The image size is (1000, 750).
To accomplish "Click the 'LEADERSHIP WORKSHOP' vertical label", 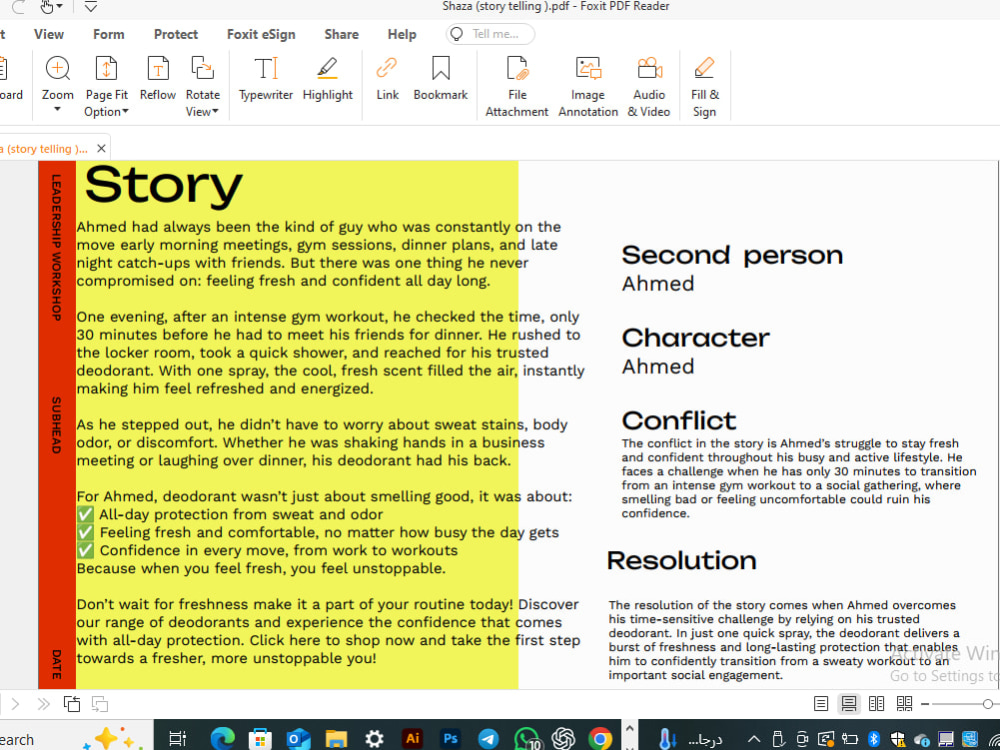I will [57, 247].
